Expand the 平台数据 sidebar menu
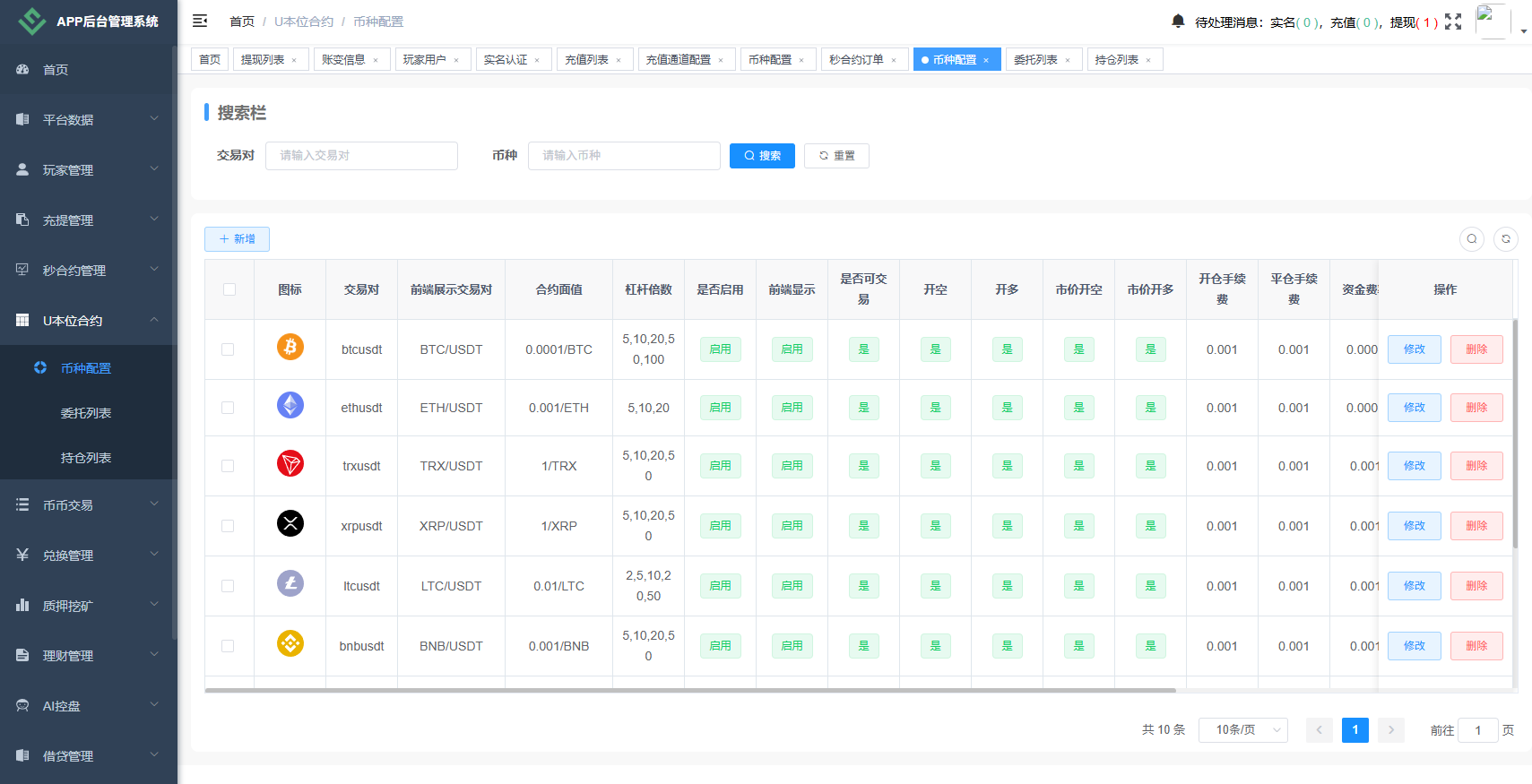 (x=88, y=119)
